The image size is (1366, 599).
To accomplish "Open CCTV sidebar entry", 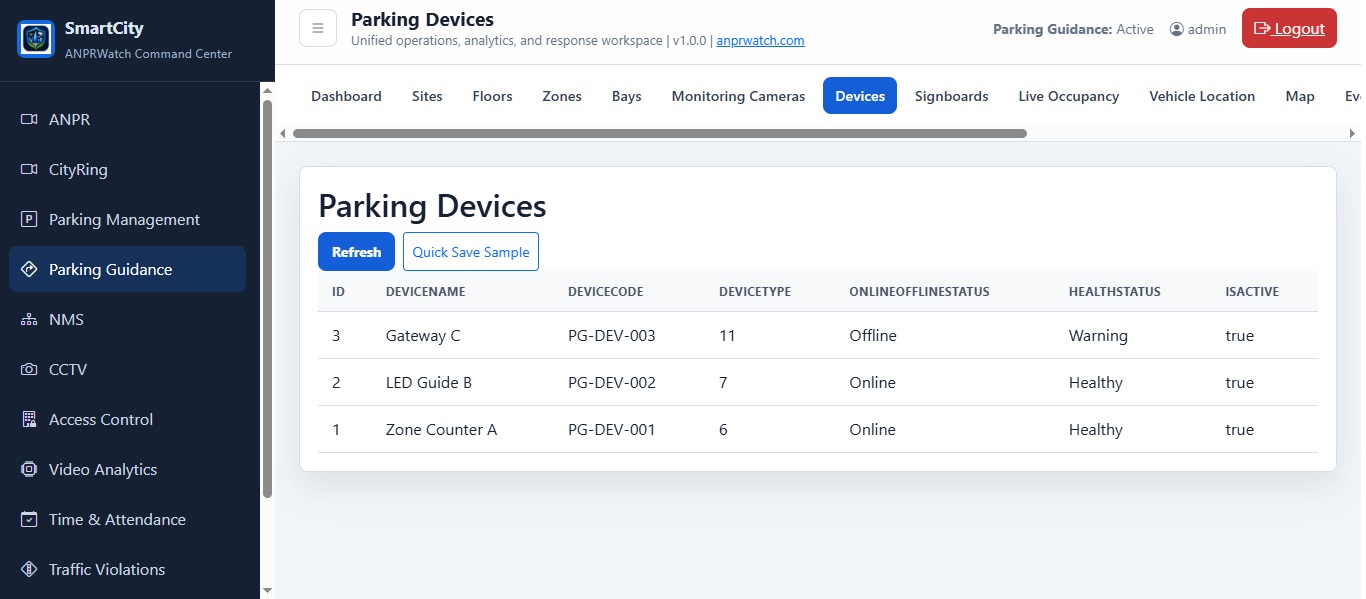I will click(x=127, y=369).
